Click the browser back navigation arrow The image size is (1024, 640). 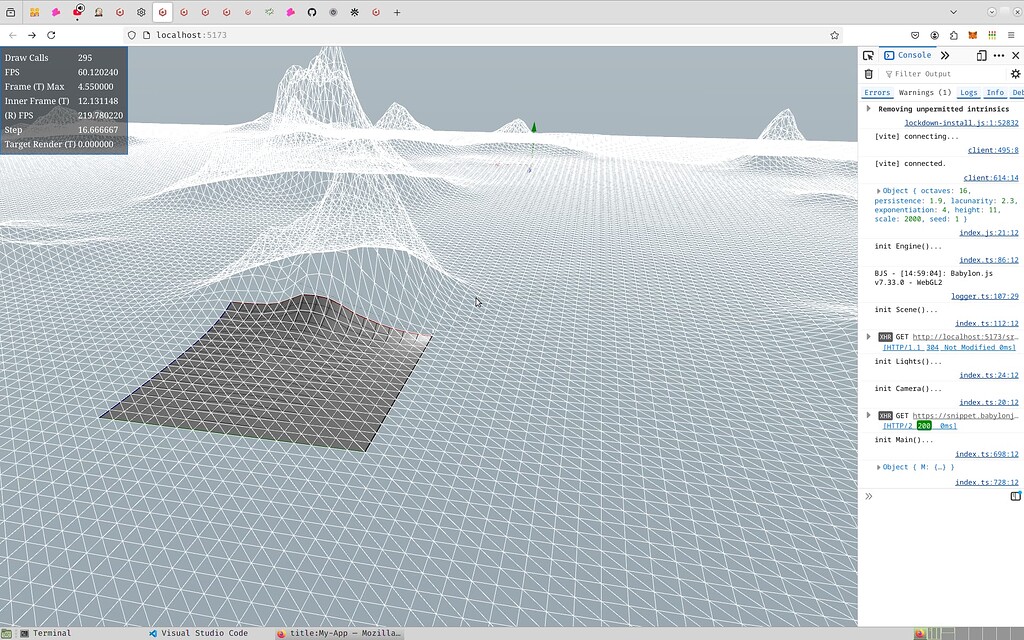pyautogui.click(x=14, y=34)
